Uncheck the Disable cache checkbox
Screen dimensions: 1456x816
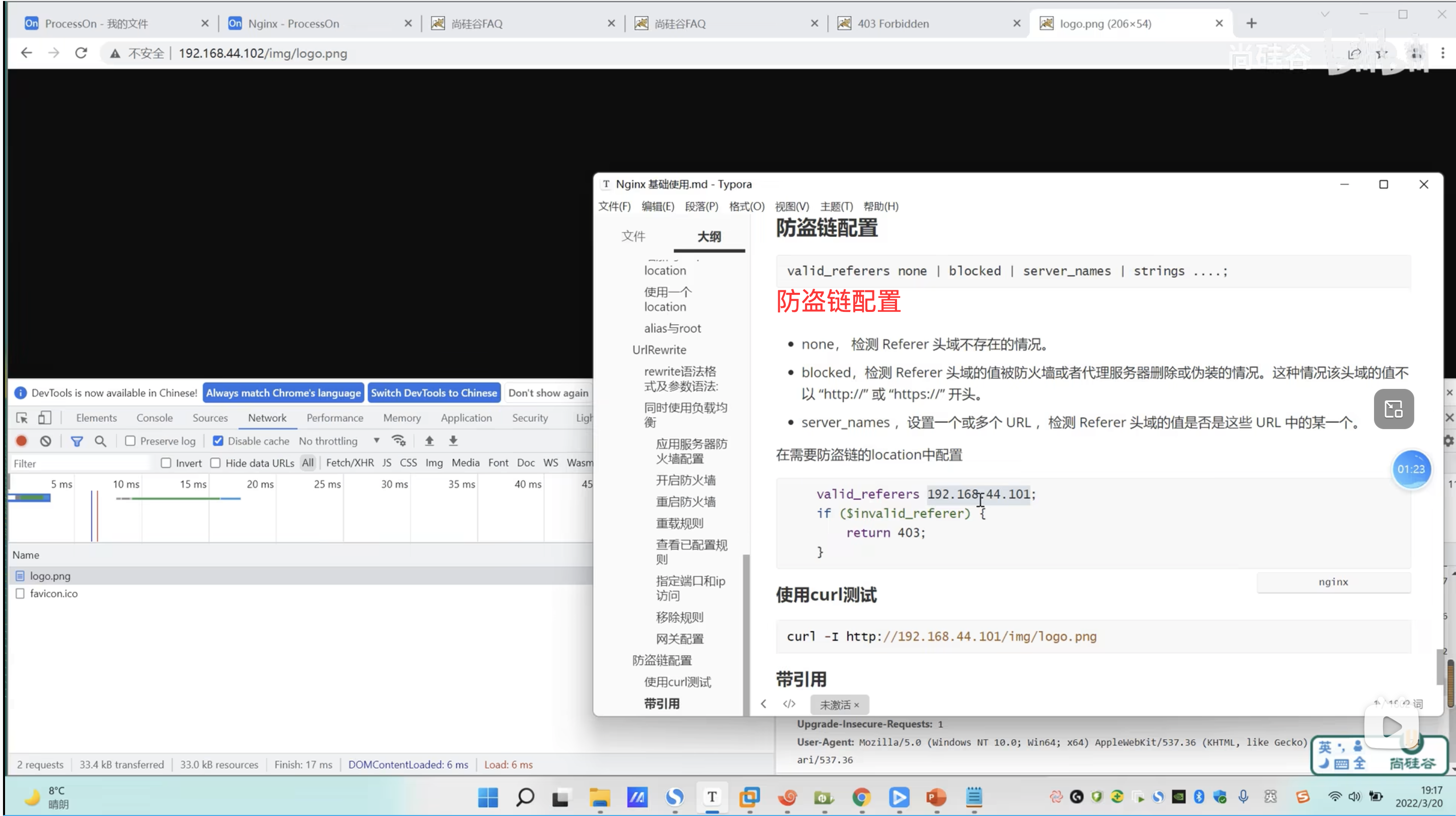[218, 441]
